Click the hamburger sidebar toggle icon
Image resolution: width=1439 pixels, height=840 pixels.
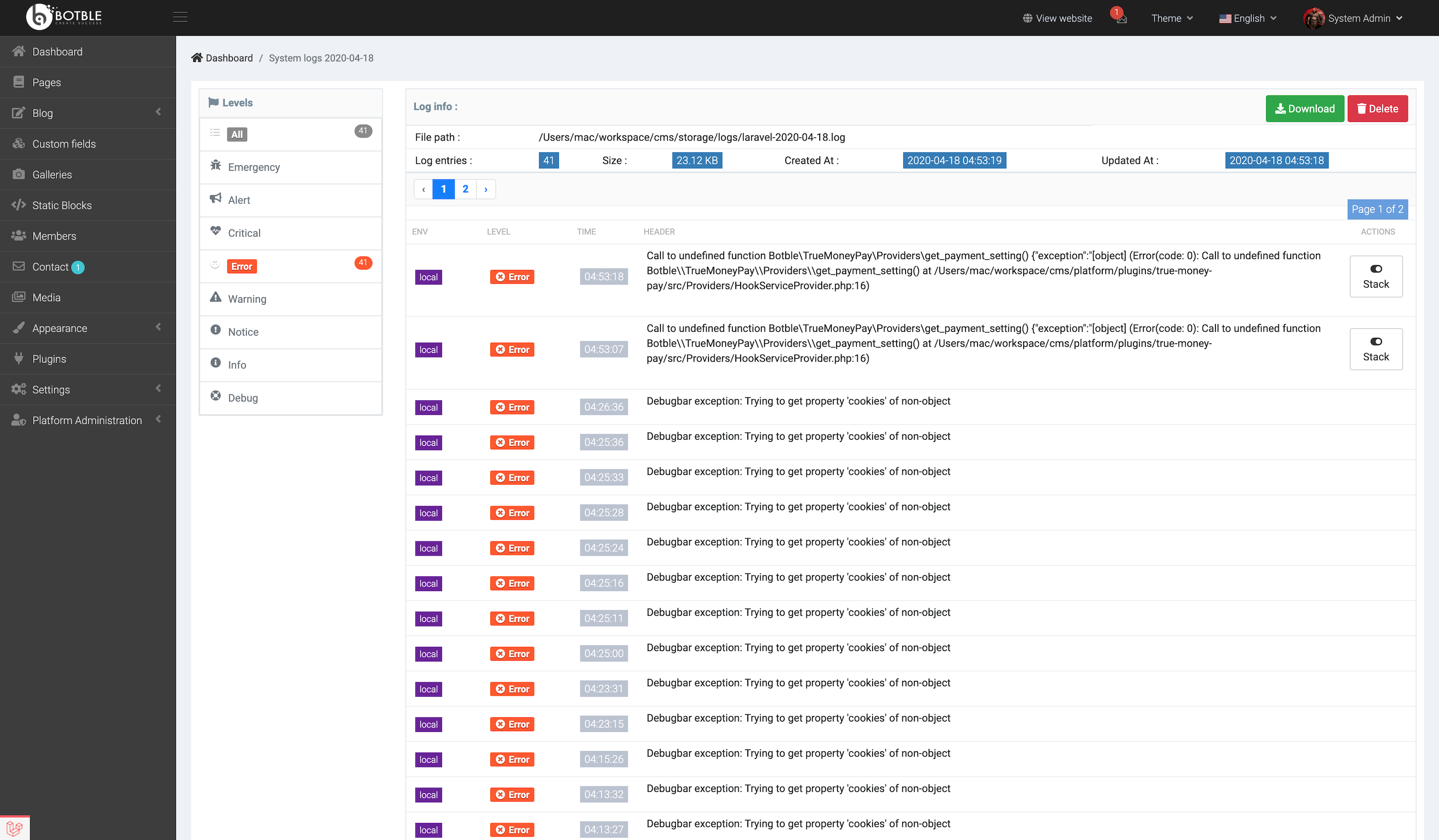[x=180, y=17]
